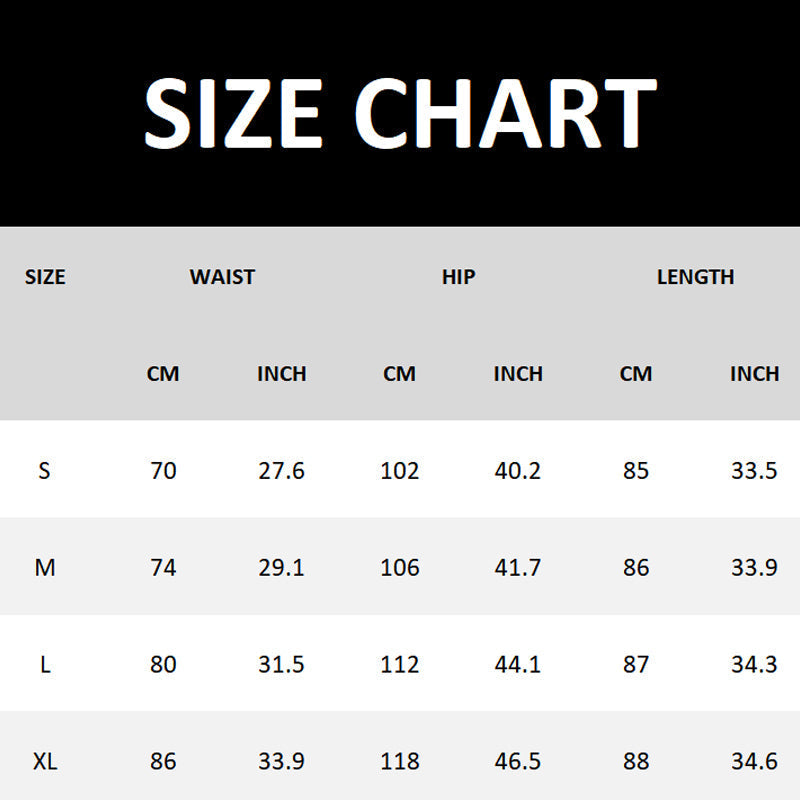The image size is (800, 800).
Task: Select the LENGTH column header
Action: [x=695, y=277]
